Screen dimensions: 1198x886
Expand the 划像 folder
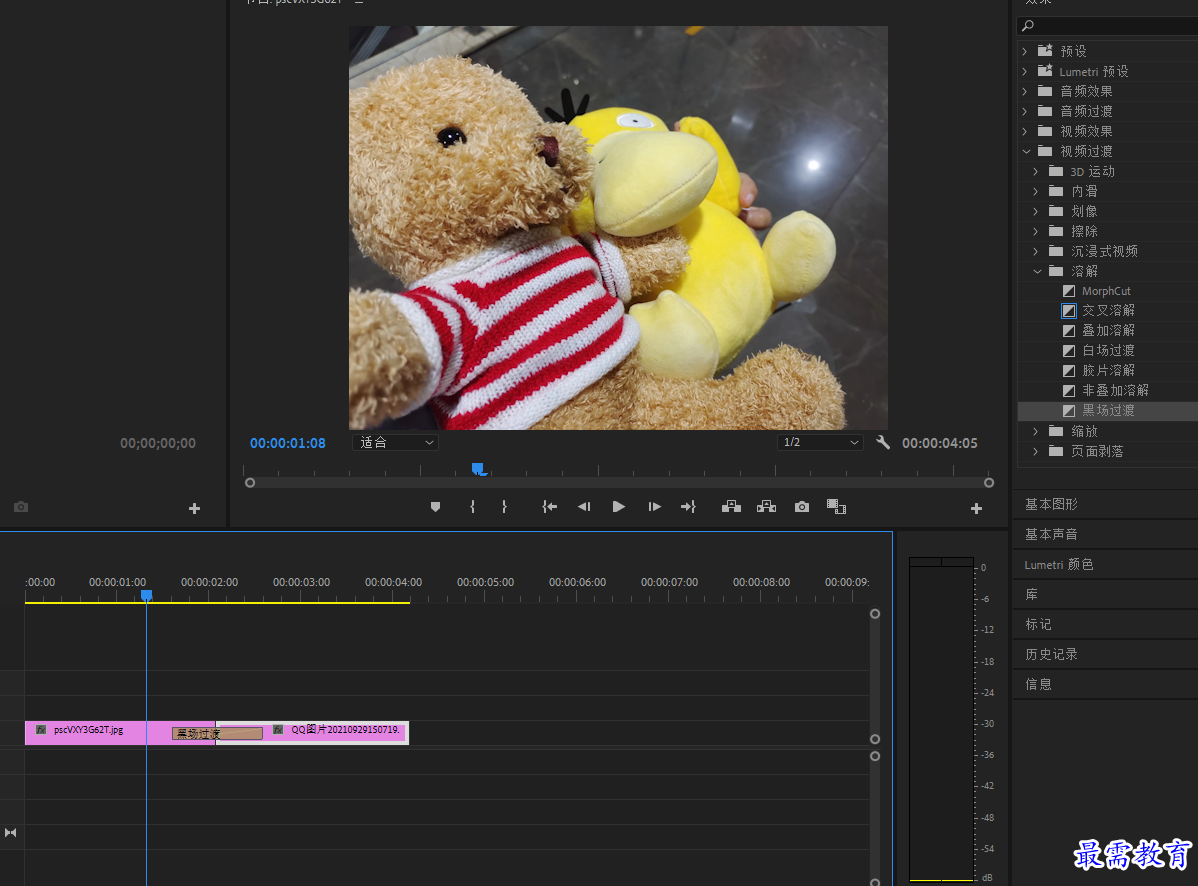[1036, 211]
